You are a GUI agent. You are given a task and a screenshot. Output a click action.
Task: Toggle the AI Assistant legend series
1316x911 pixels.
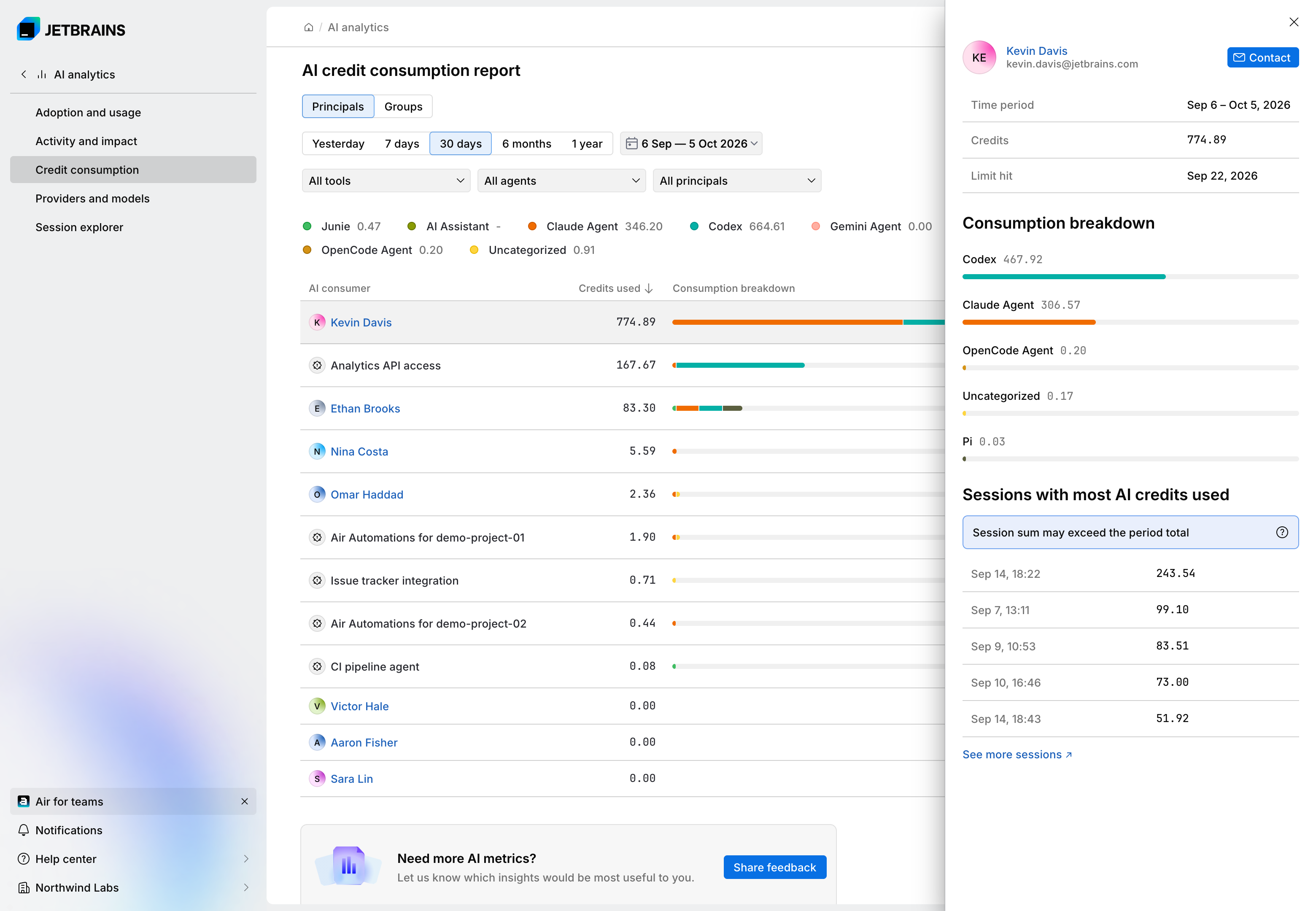point(454,226)
